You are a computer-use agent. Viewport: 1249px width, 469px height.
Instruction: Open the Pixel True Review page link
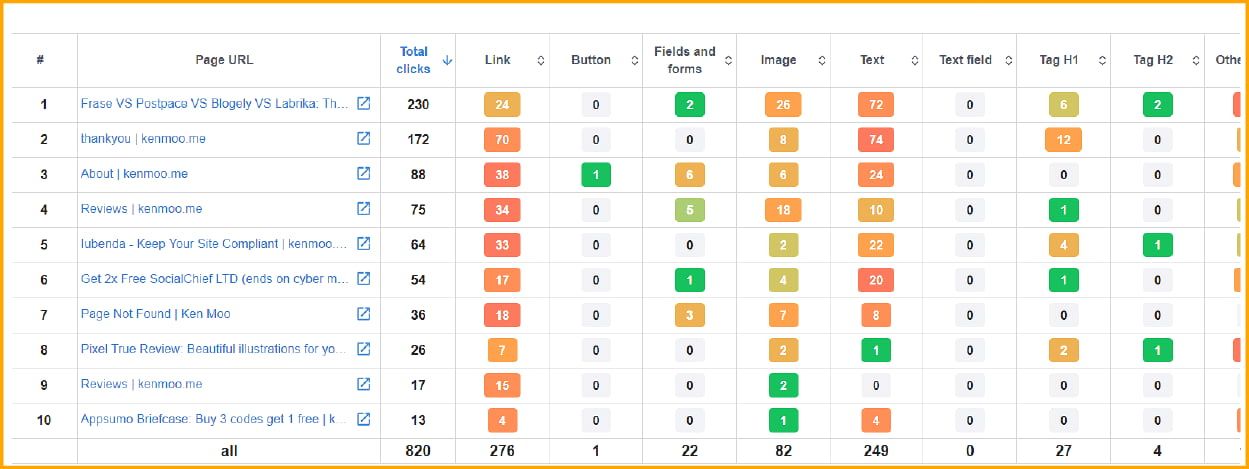[x=213, y=349]
